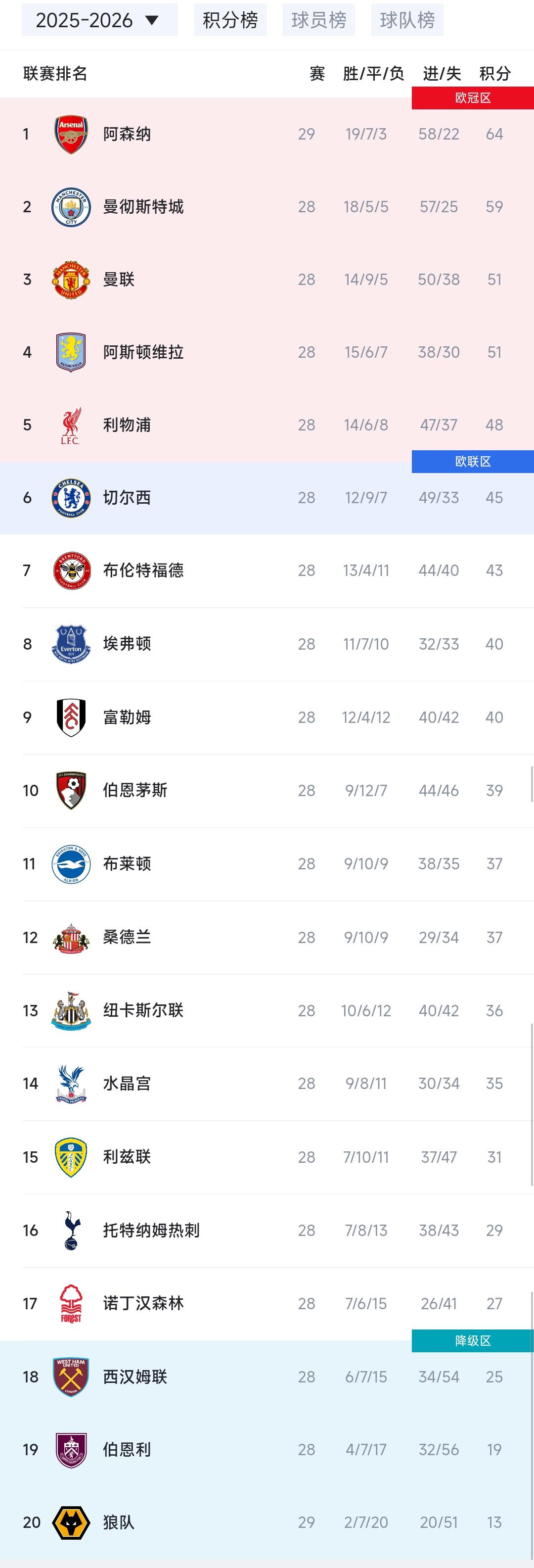This screenshot has width=534, height=1568.
Task: Click the Aston Villa badge
Action: (71, 352)
